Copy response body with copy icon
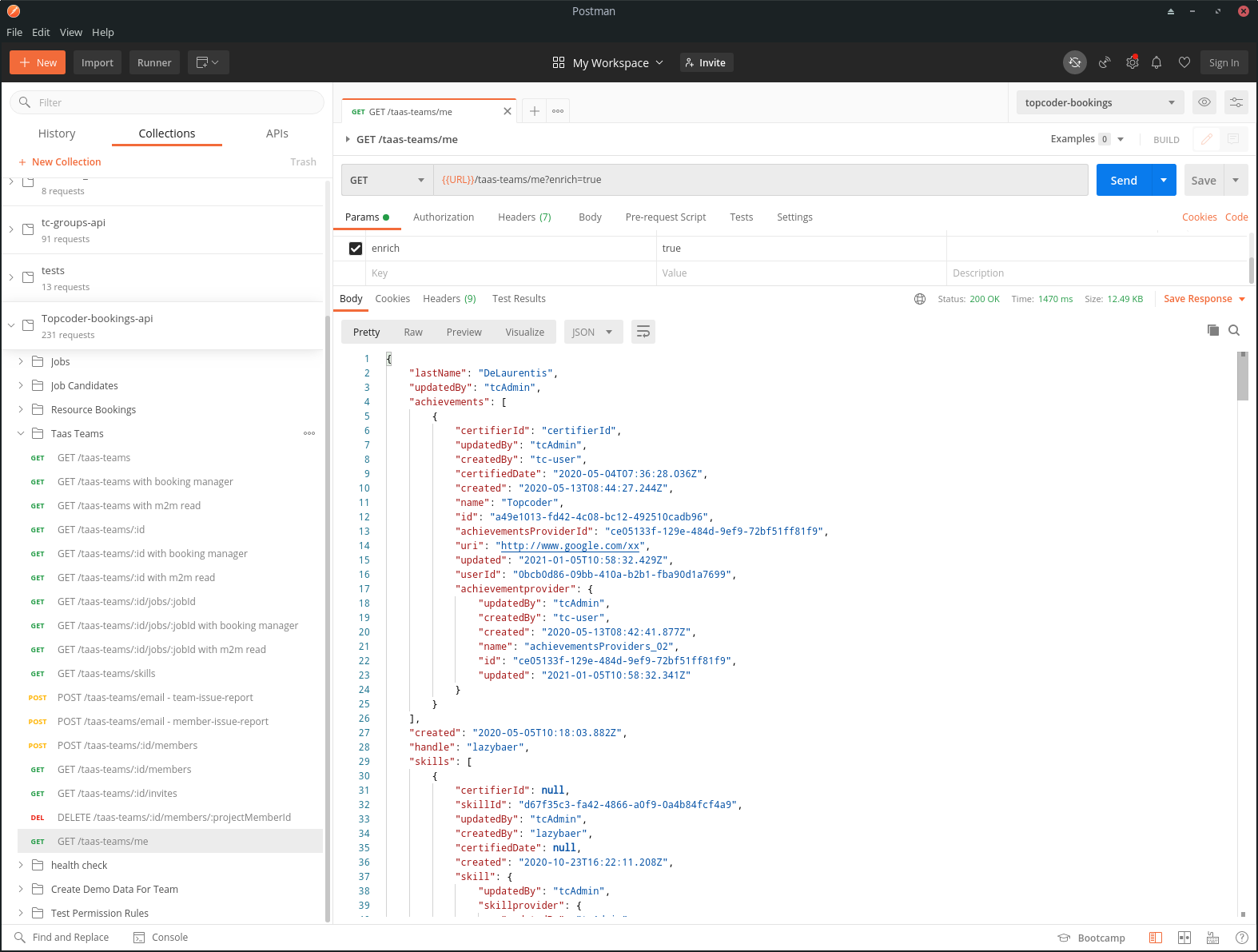The image size is (1258, 952). pyautogui.click(x=1213, y=330)
